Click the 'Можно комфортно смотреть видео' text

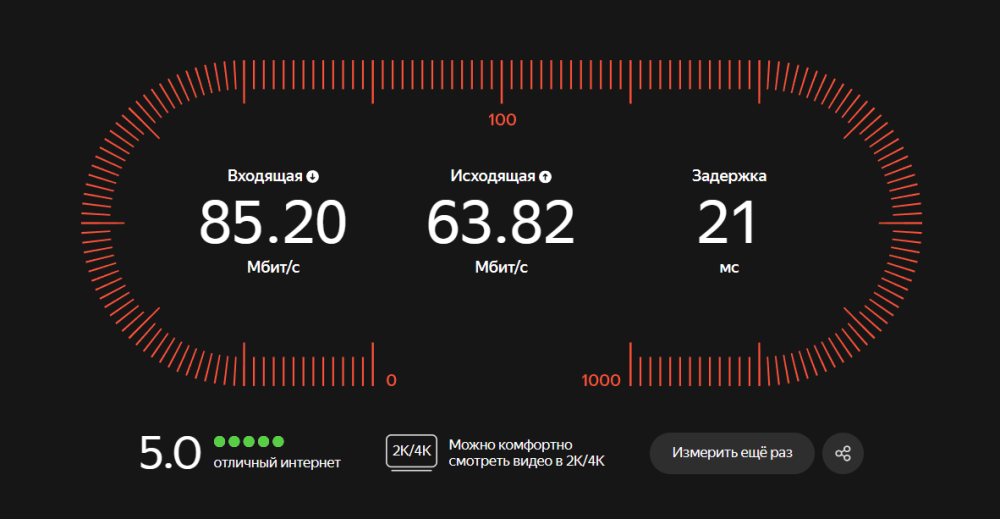[527, 453]
